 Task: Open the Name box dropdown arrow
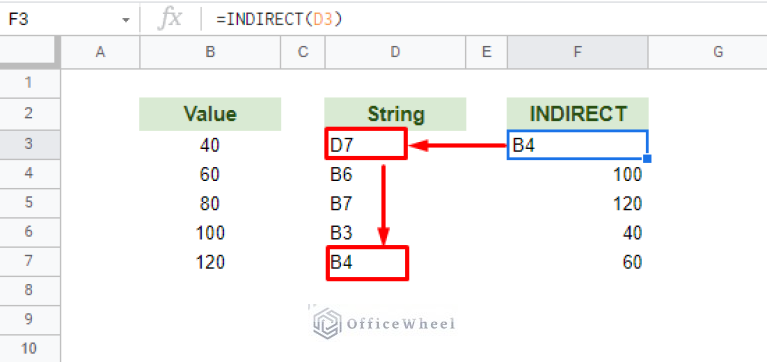126,20
